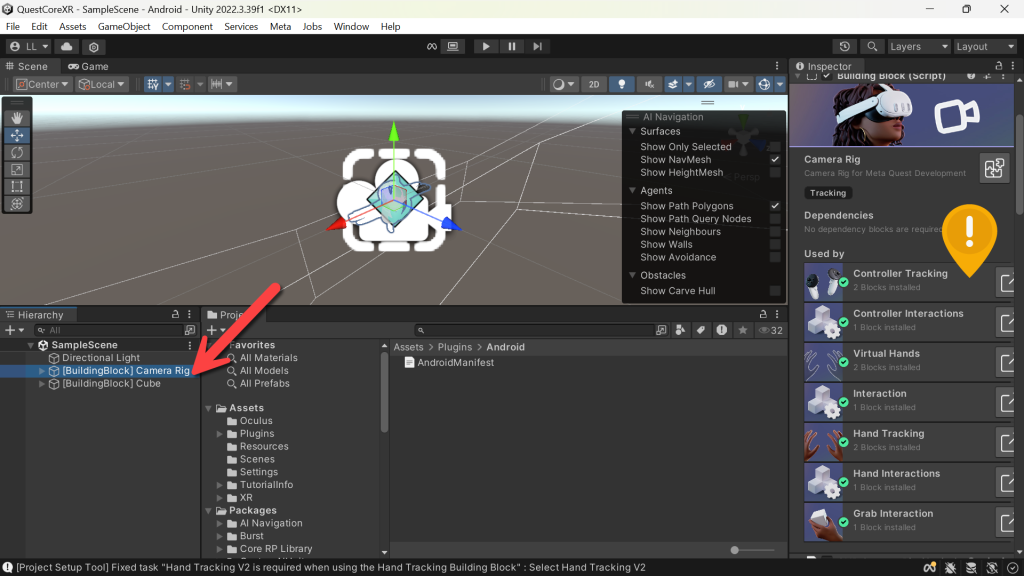Click the Pause button
This screenshot has width=1024, height=576.
coord(511,46)
